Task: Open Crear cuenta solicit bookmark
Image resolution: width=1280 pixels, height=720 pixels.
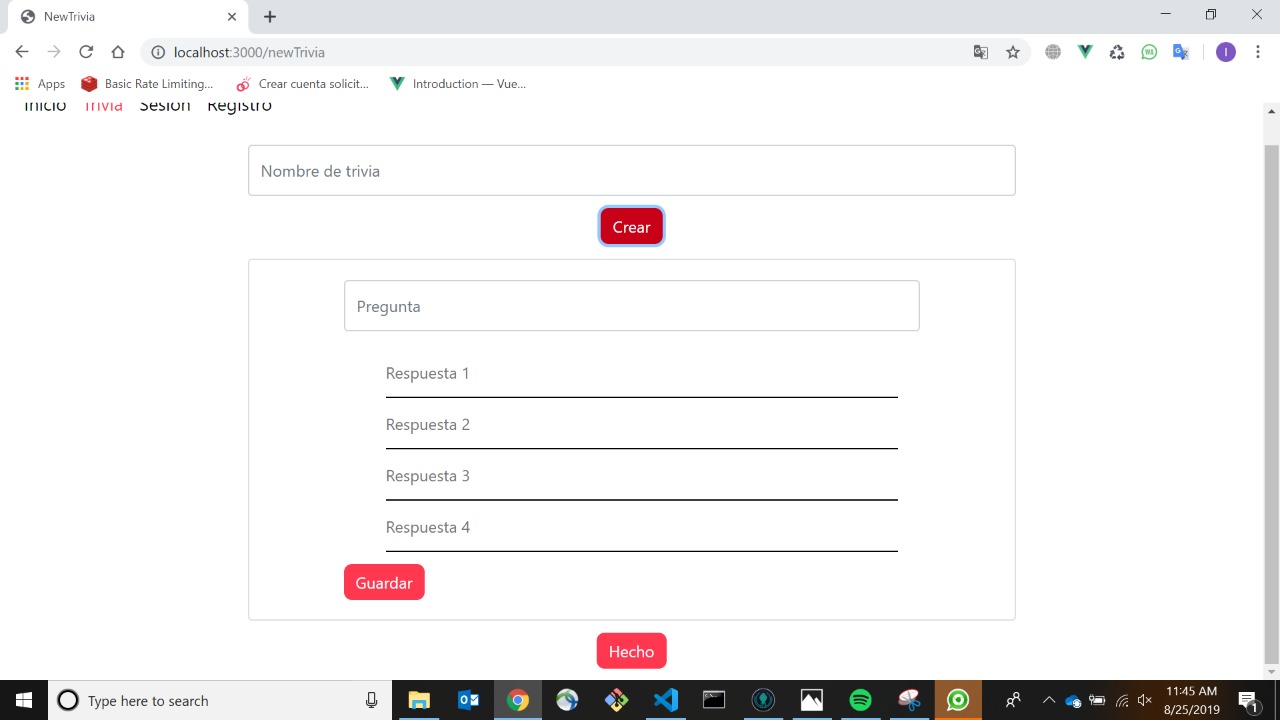Action: click(302, 84)
